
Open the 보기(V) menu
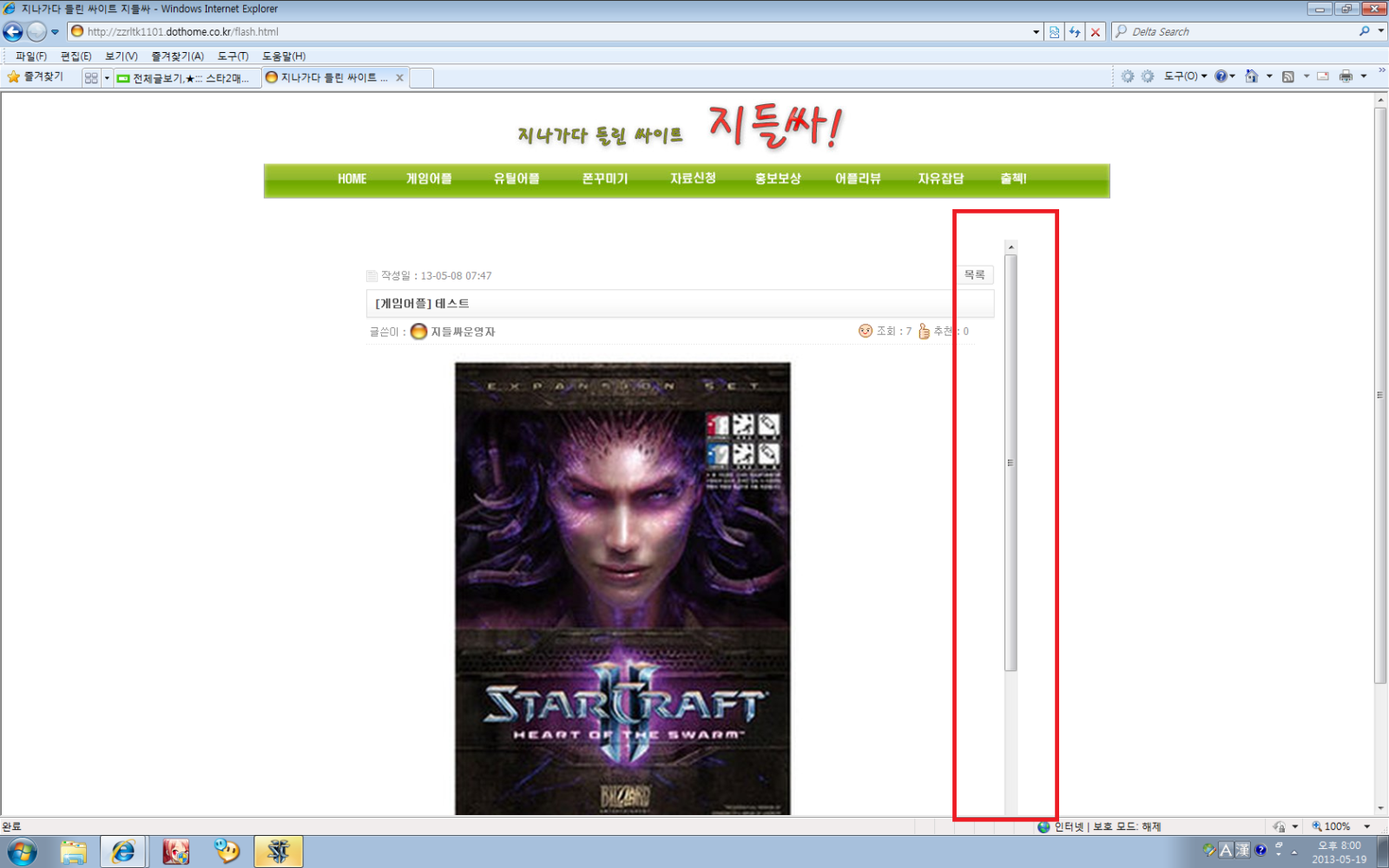(122, 56)
